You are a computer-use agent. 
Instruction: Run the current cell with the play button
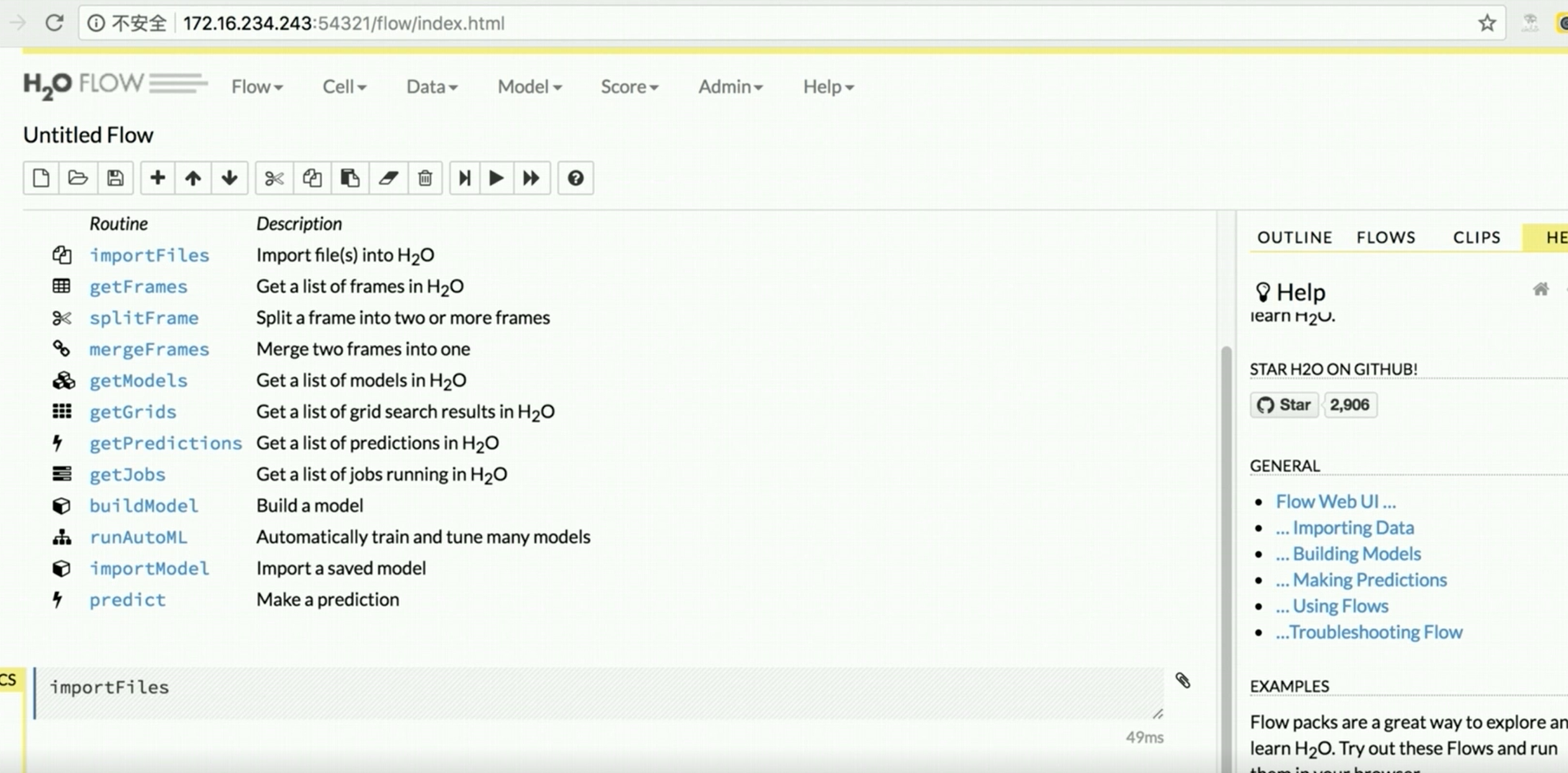tap(496, 178)
